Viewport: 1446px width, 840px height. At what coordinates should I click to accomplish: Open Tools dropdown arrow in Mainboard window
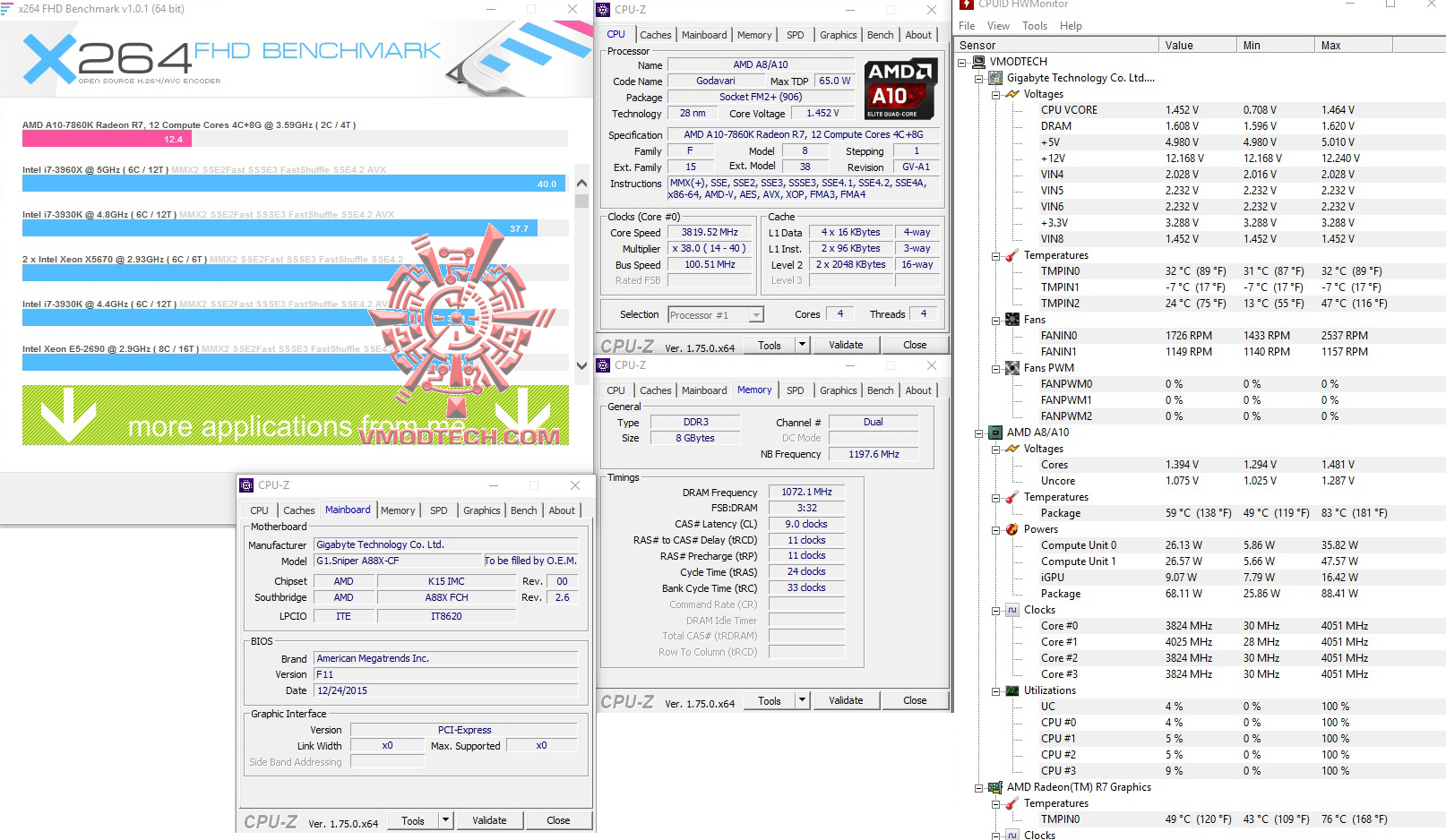pyautogui.click(x=445, y=820)
